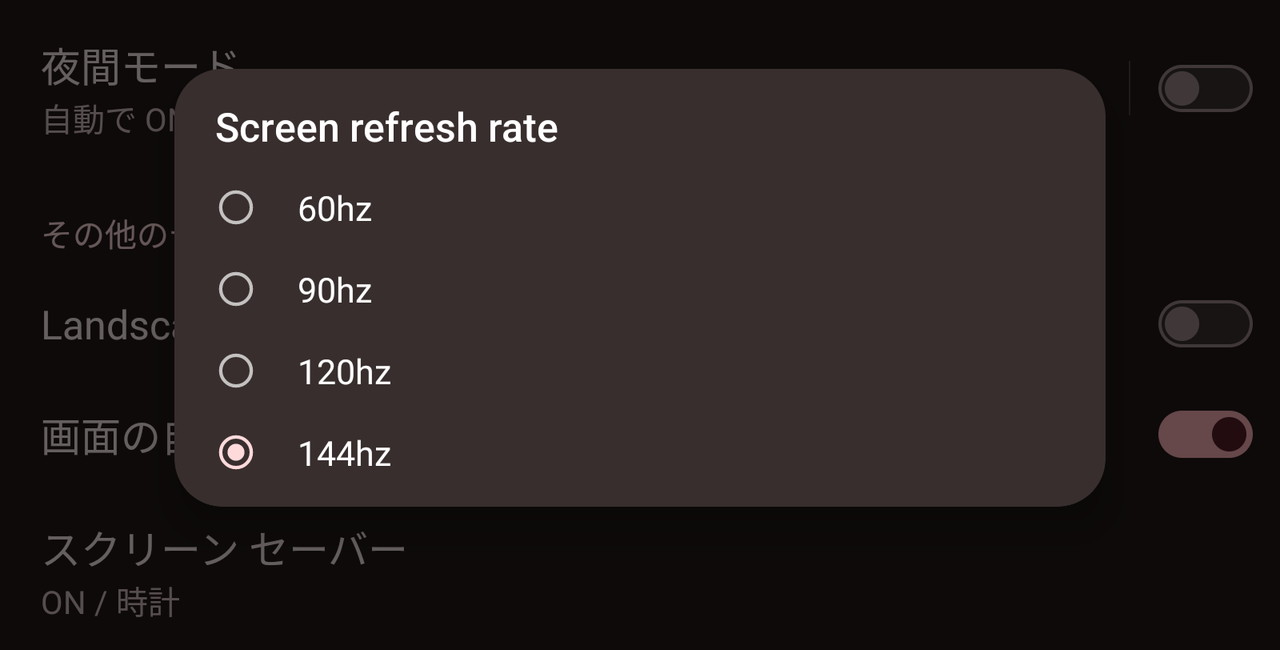The image size is (1280, 650).
Task: Select the 60hz radio button
Action: pos(236,208)
